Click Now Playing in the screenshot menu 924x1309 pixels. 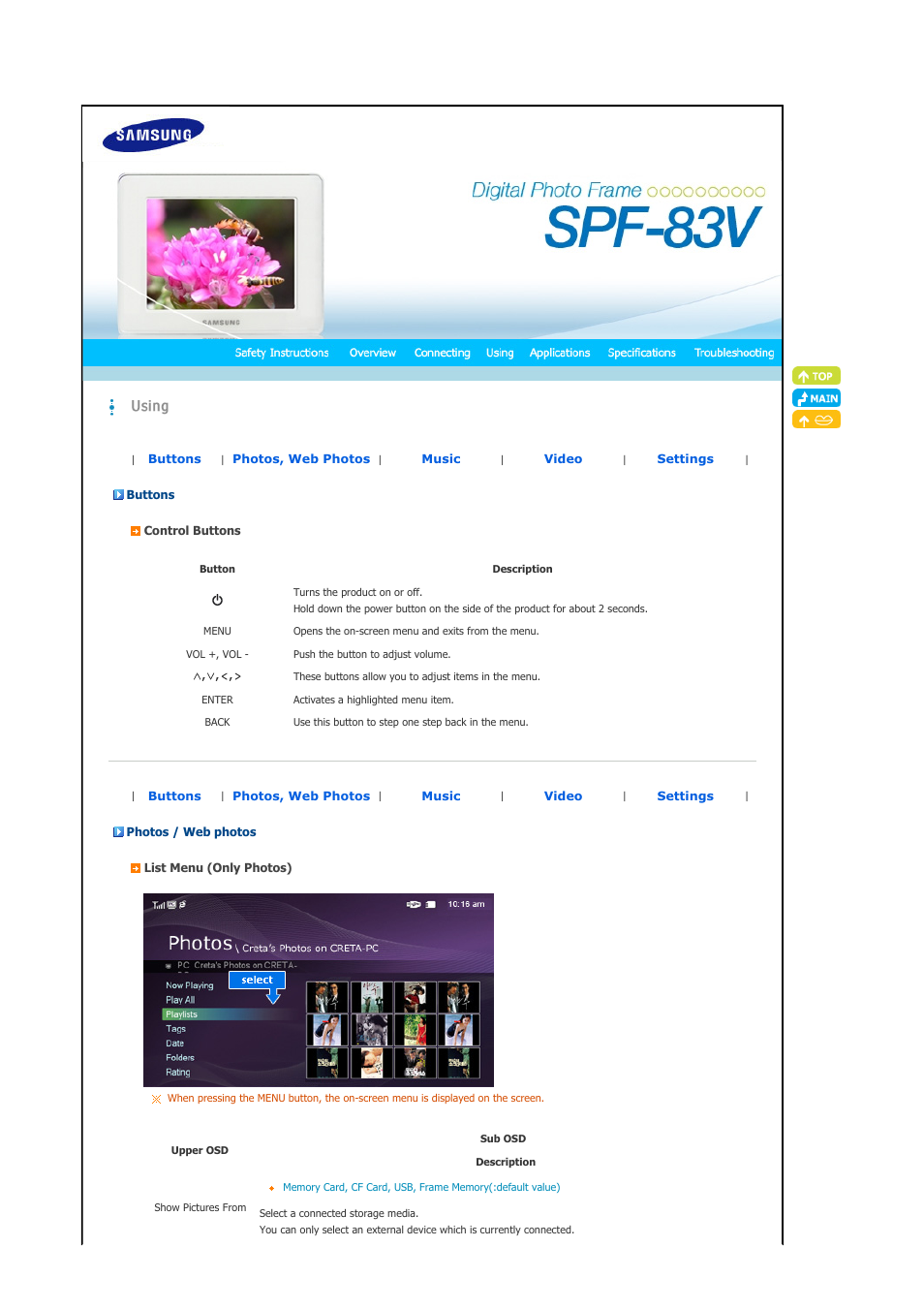point(190,985)
